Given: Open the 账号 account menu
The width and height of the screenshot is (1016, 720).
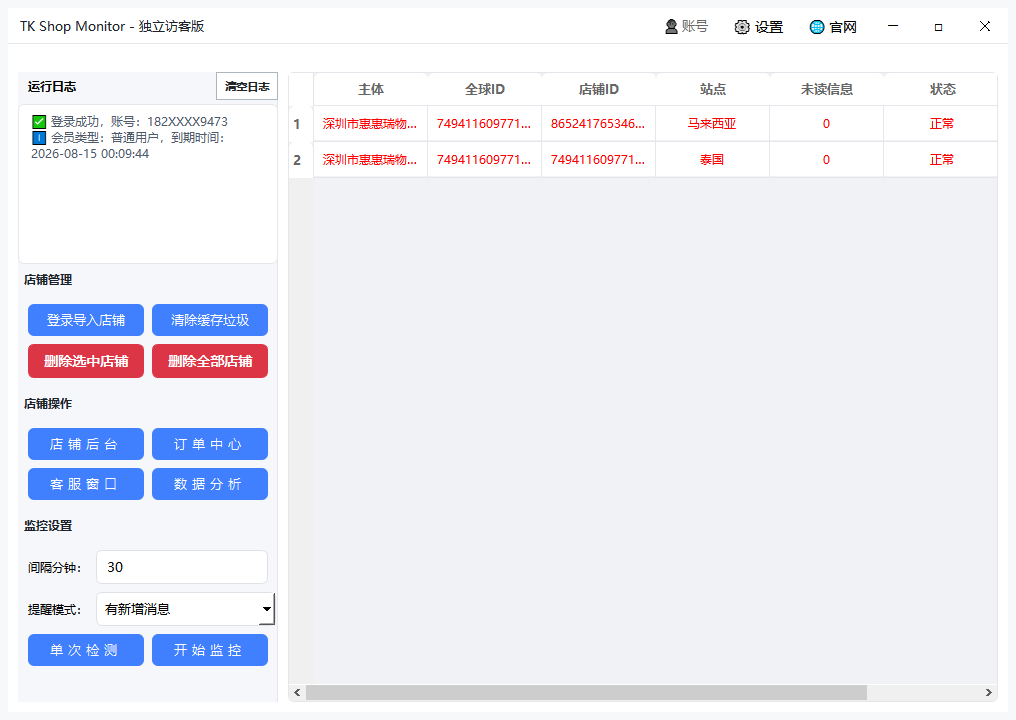Looking at the screenshot, I should [686, 27].
